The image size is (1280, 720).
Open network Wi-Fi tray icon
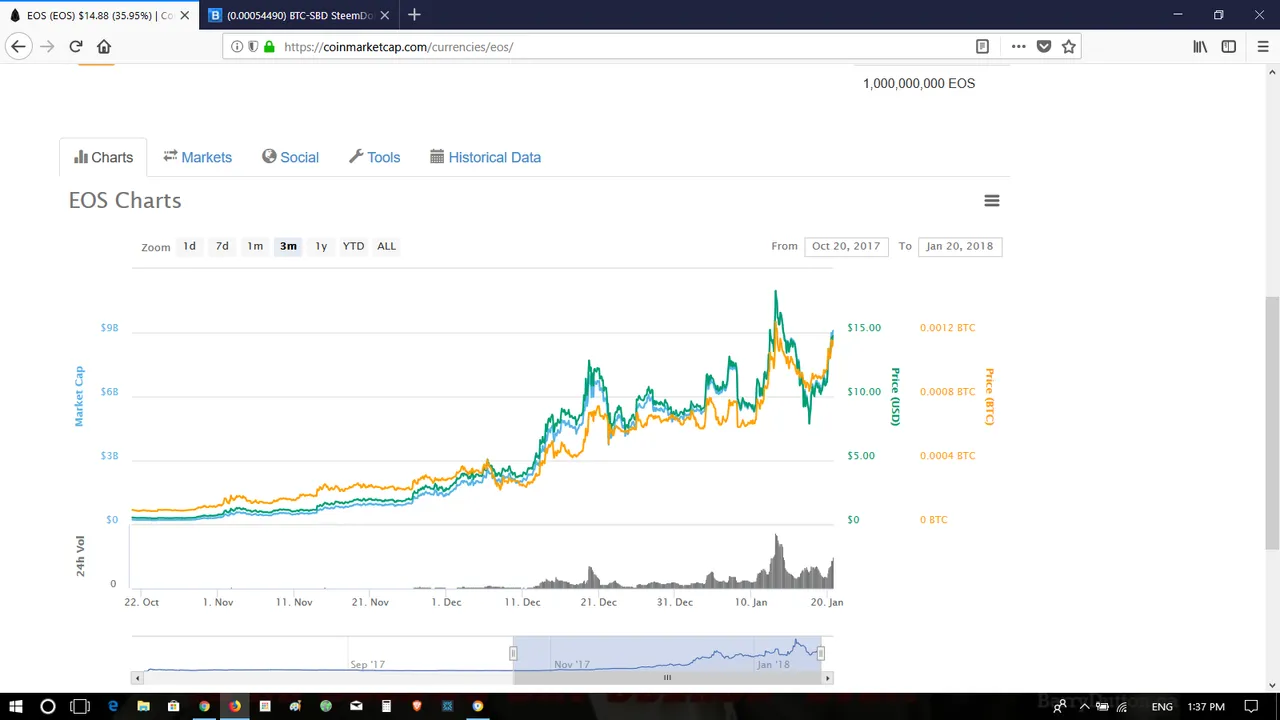1122,707
